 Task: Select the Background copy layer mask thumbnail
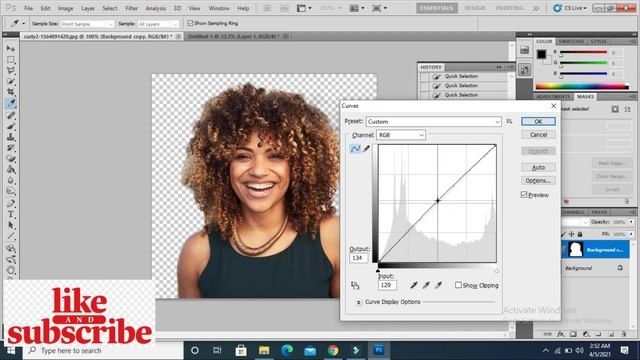576,249
